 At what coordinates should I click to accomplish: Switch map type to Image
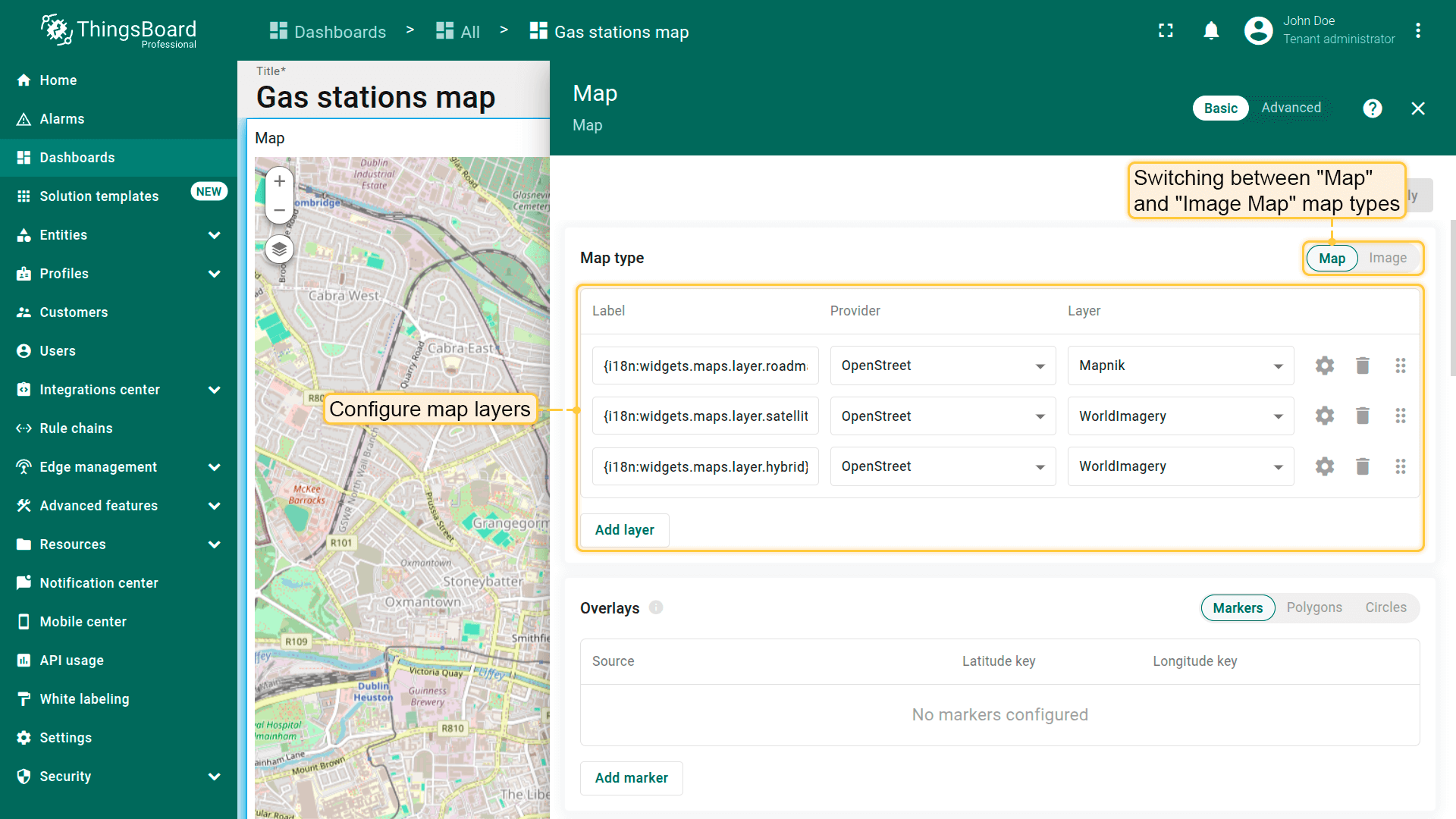[1387, 258]
